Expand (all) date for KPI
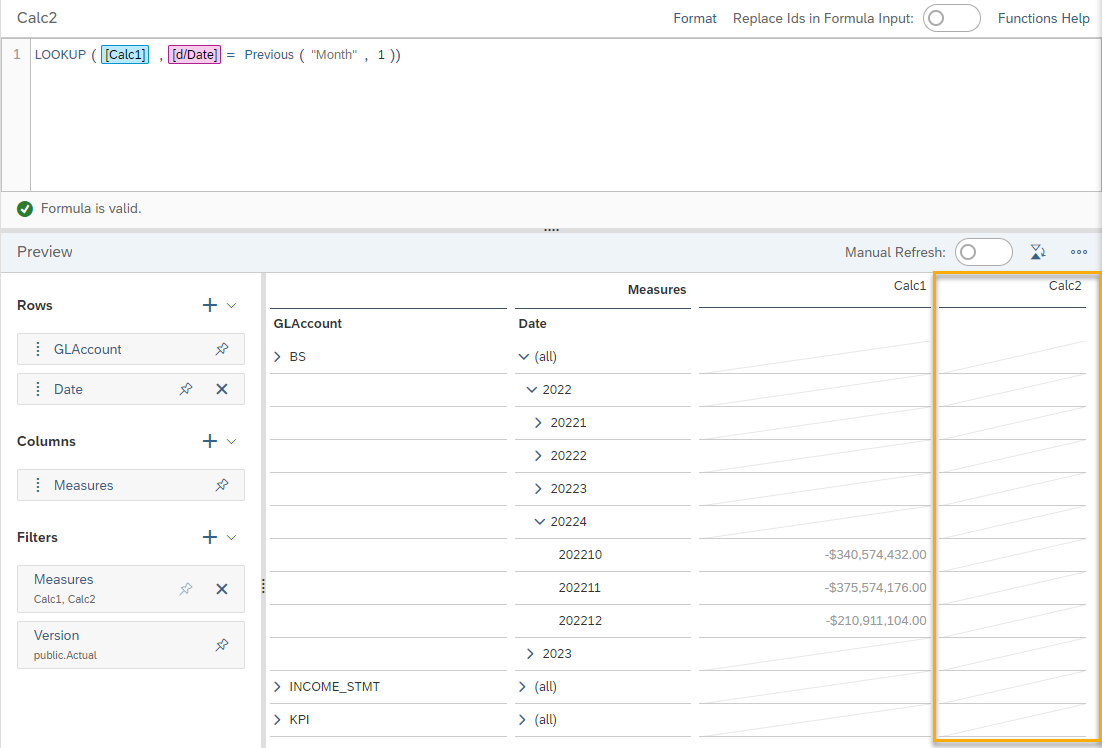 click(522, 721)
